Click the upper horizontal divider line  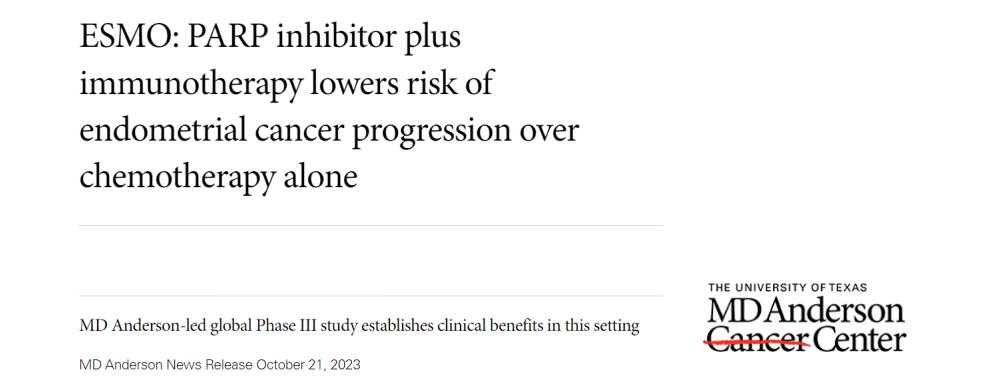click(372, 225)
